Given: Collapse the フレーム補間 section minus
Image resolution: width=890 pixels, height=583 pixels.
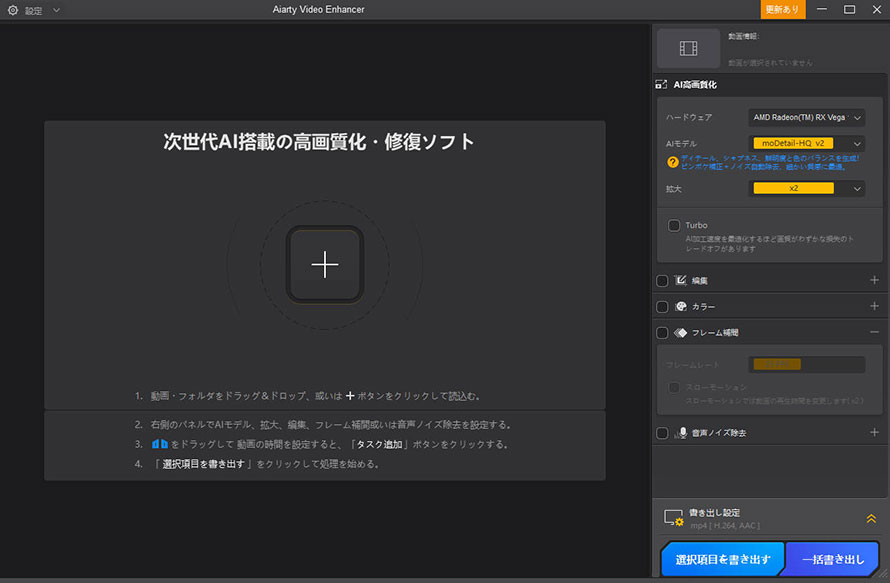Looking at the screenshot, I should pyautogui.click(x=874, y=332).
